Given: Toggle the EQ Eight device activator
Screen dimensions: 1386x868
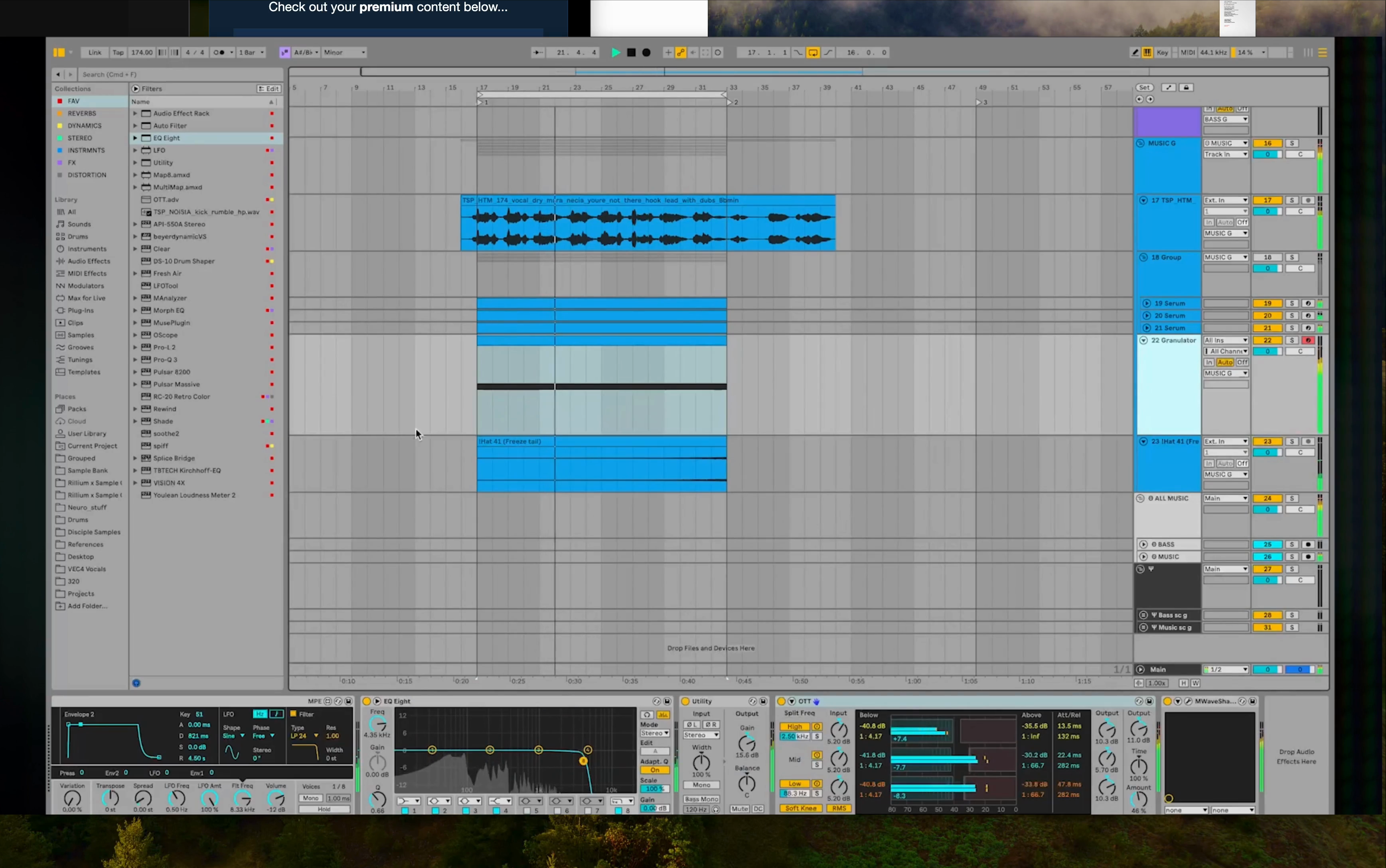Looking at the screenshot, I should (366, 701).
